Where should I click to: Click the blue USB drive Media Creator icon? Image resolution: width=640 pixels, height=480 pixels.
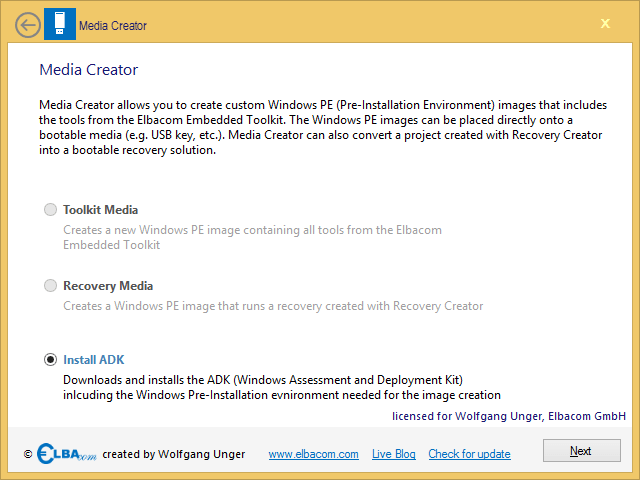tap(60, 24)
